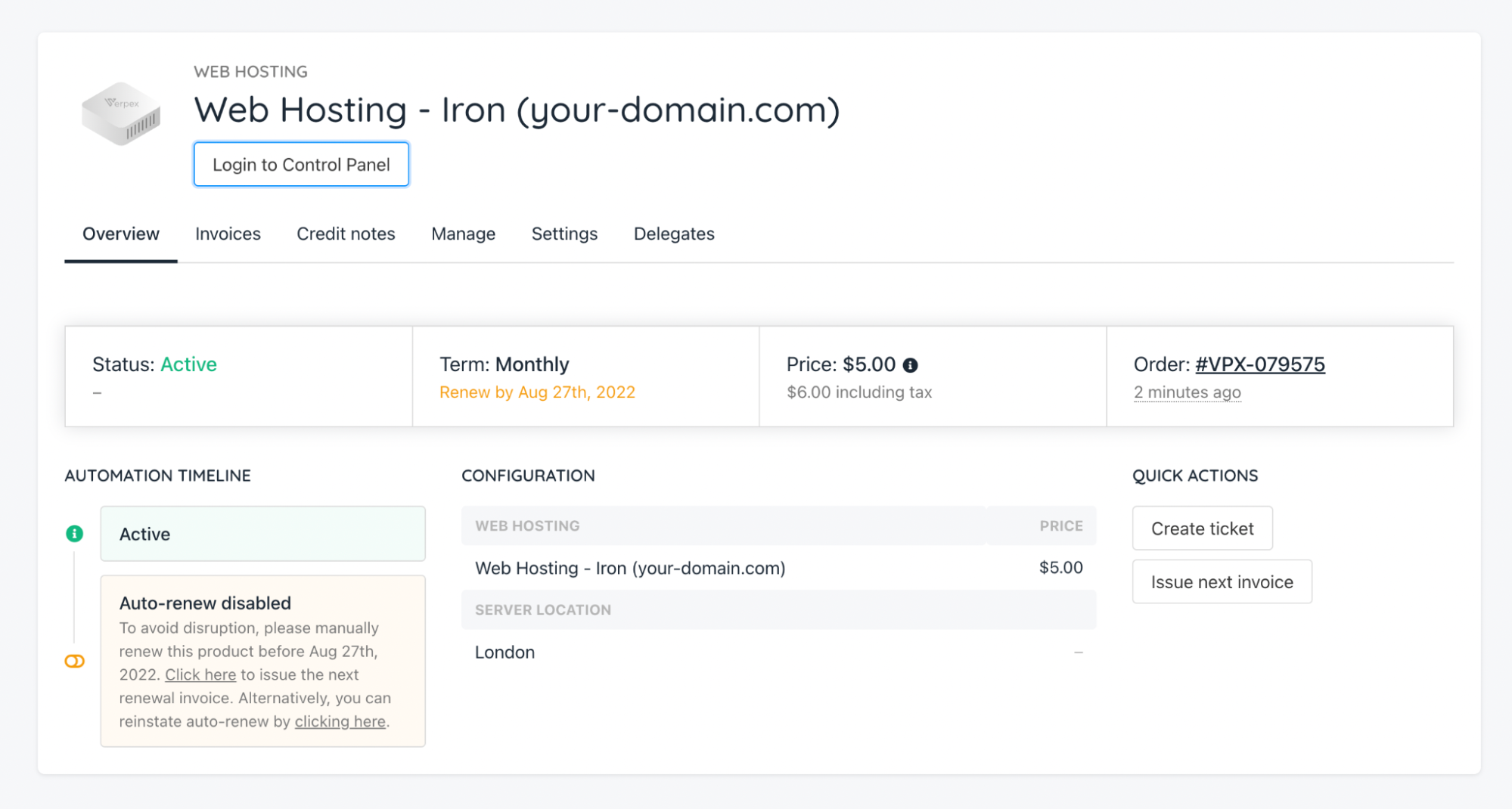Image resolution: width=1512 pixels, height=809 pixels.
Task: Open the Settings tab
Action: tap(564, 234)
